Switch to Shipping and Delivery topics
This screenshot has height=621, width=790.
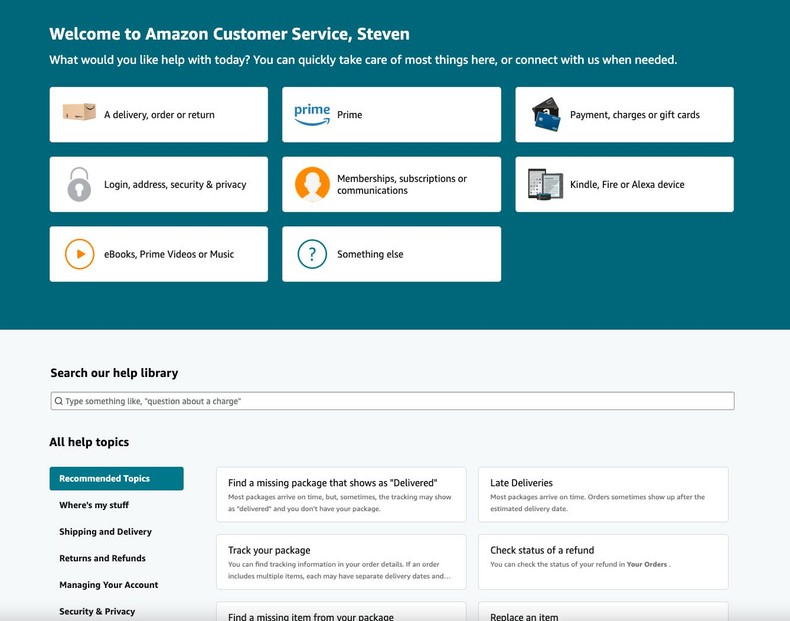pos(105,532)
